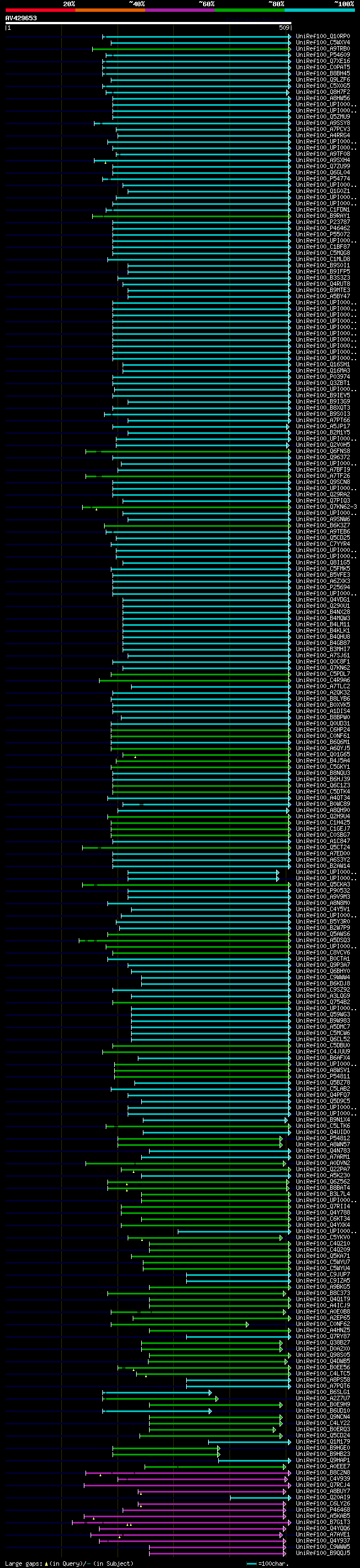This screenshot has height=1568, width=360.
Task: Click label UniRef100_Q7ZU99
Action: click(x=323, y=166)
